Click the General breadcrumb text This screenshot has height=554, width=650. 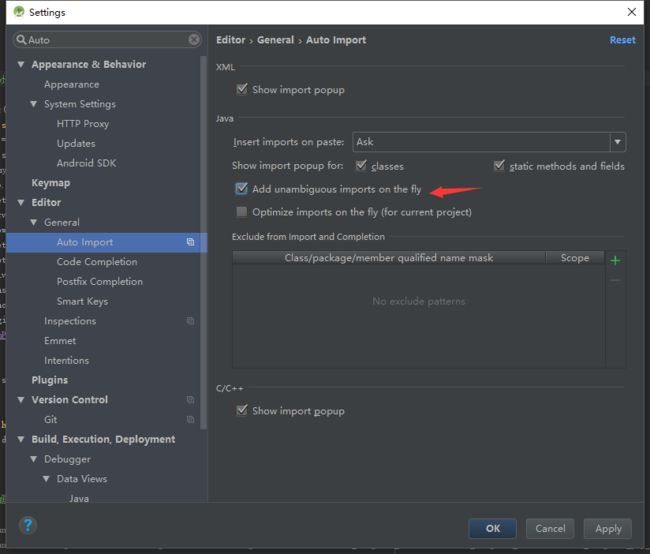coord(275,40)
